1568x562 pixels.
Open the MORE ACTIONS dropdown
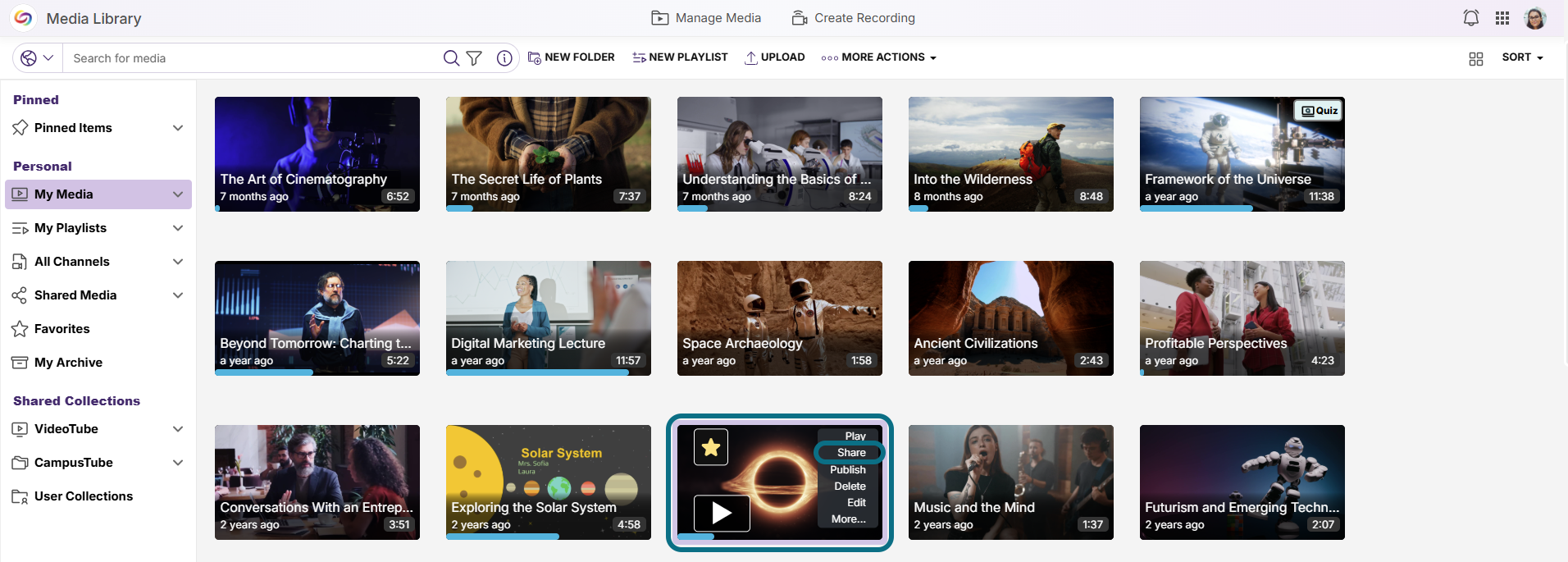878,57
